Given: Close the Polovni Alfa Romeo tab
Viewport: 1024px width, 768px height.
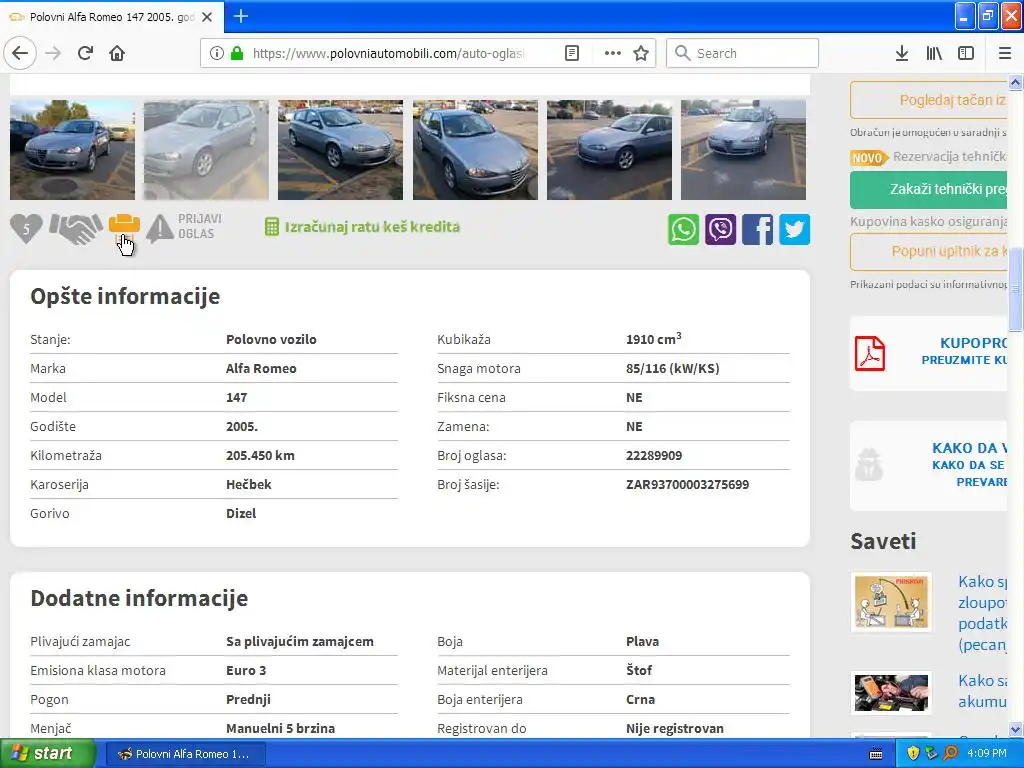Looking at the screenshot, I should 207,17.
